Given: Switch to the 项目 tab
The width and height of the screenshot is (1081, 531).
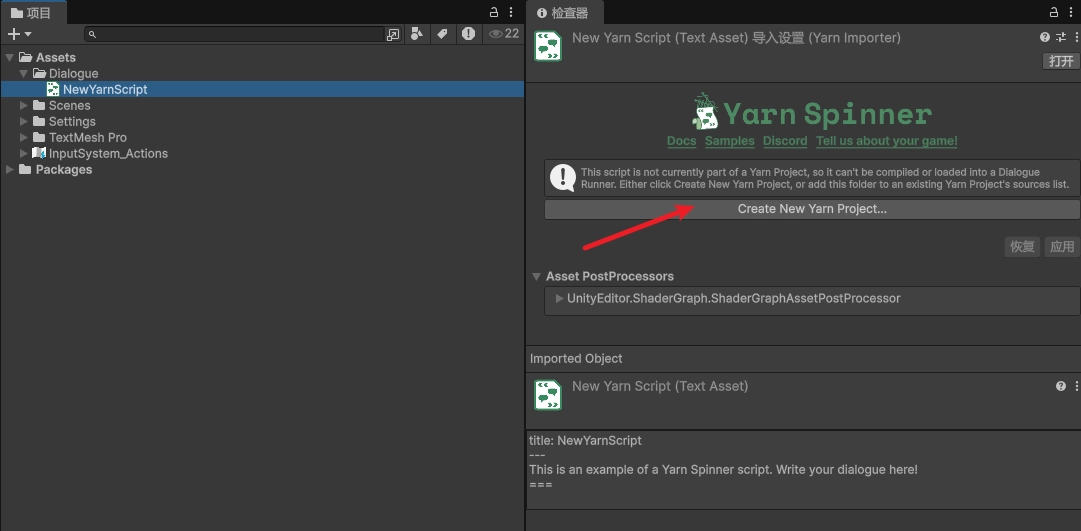Looking at the screenshot, I should (x=33, y=12).
